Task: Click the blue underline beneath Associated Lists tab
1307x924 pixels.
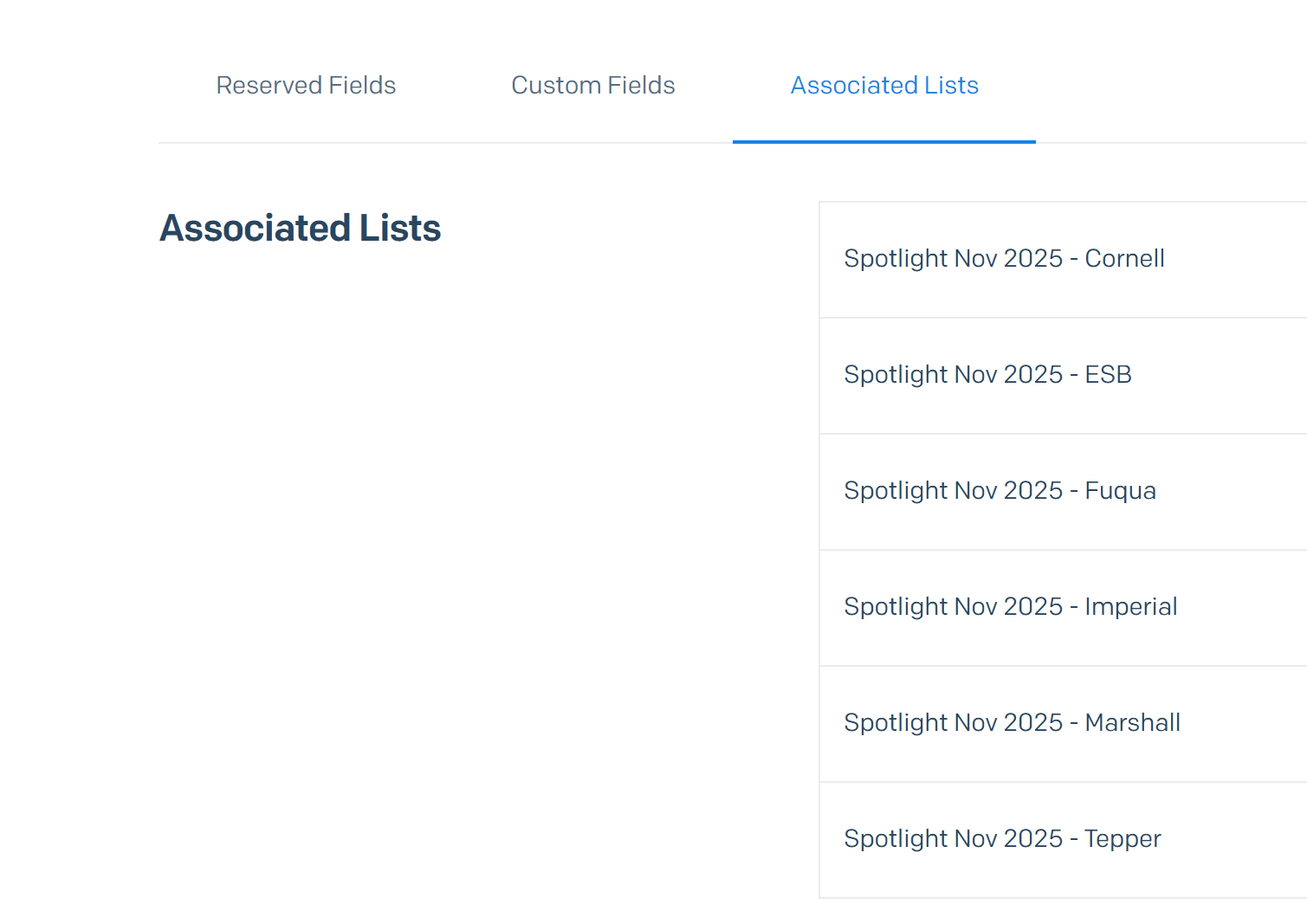Action: [884, 141]
